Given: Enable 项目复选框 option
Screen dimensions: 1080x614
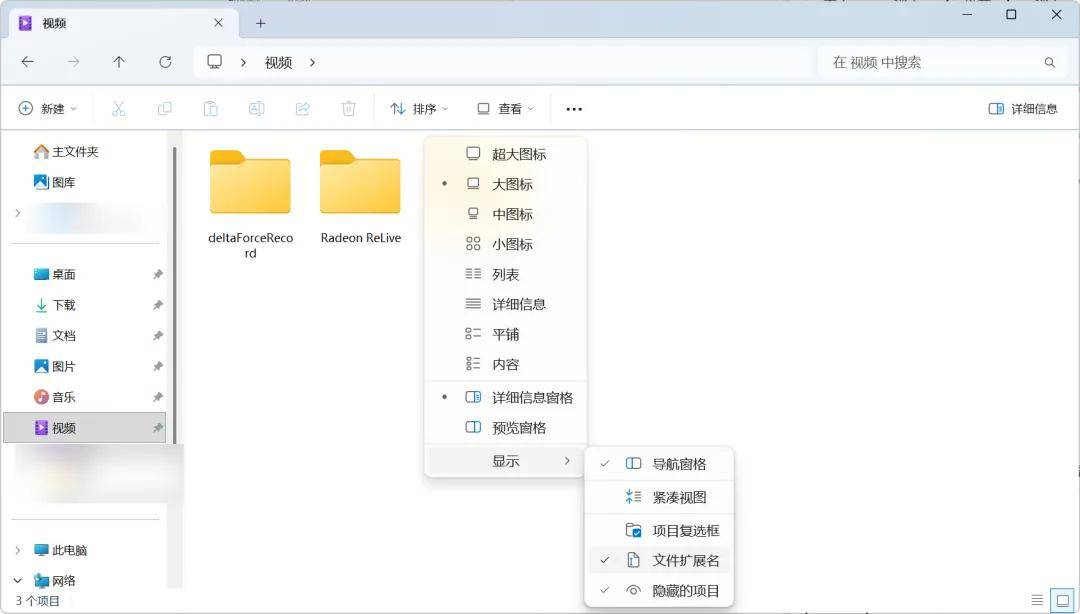Looking at the screenshot, I should point(659,531).
